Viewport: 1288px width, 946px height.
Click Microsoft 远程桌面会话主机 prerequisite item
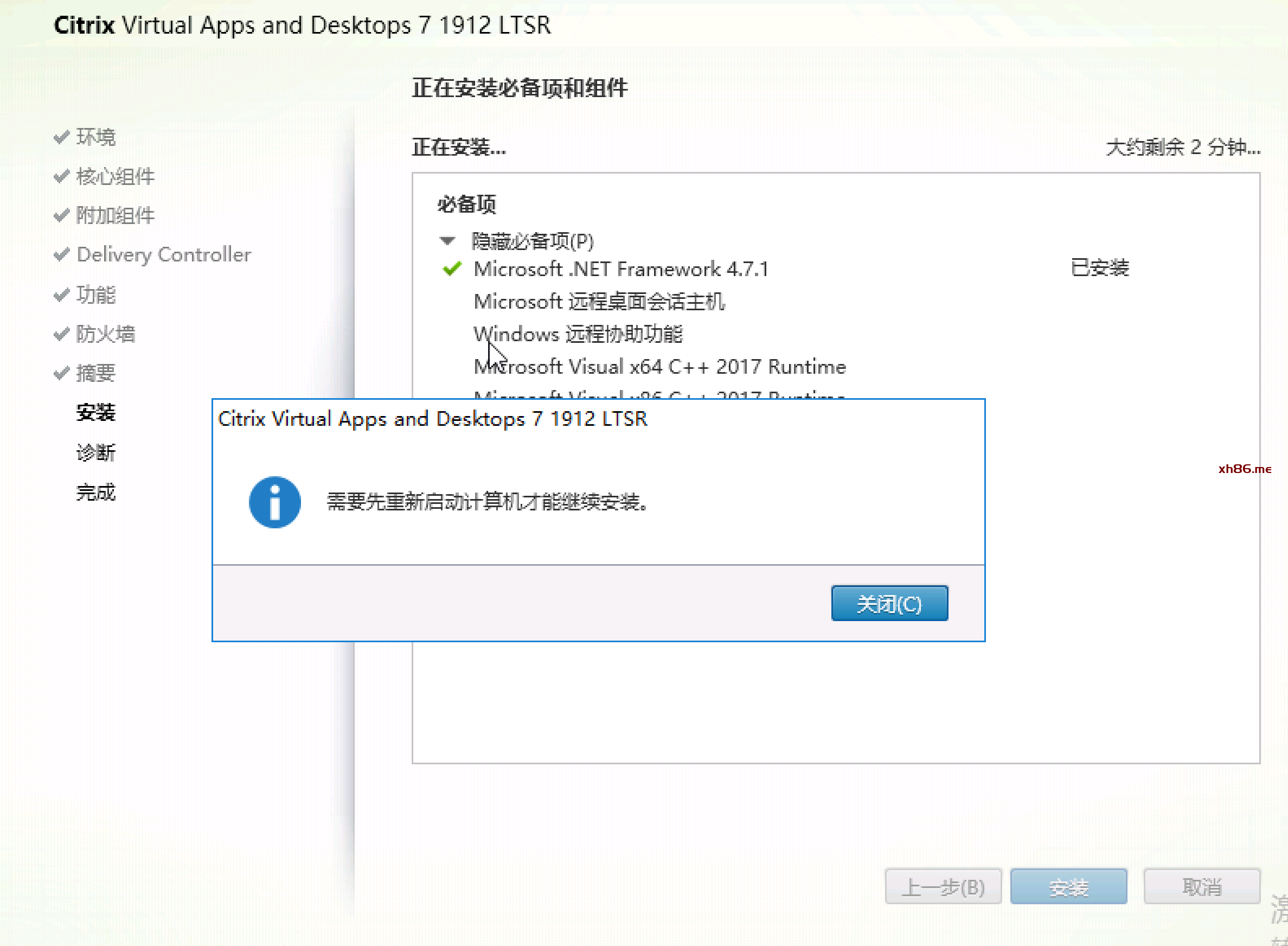click(599, 301)
